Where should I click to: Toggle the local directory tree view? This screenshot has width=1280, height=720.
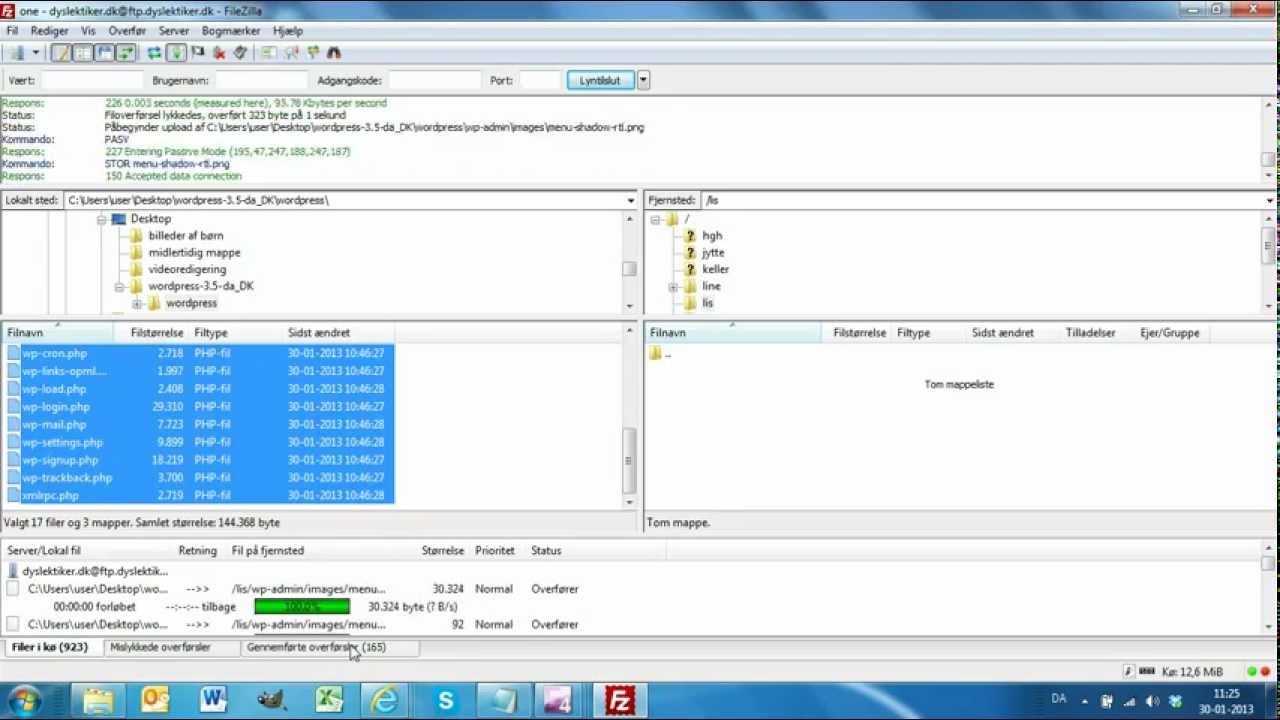83,53
